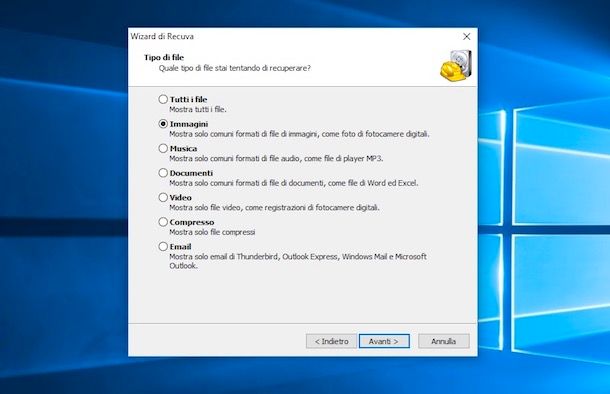The height and width of the screenshot is (394, 610).
Task: Select the Tutti i file radio button
Action: [163, 99]
